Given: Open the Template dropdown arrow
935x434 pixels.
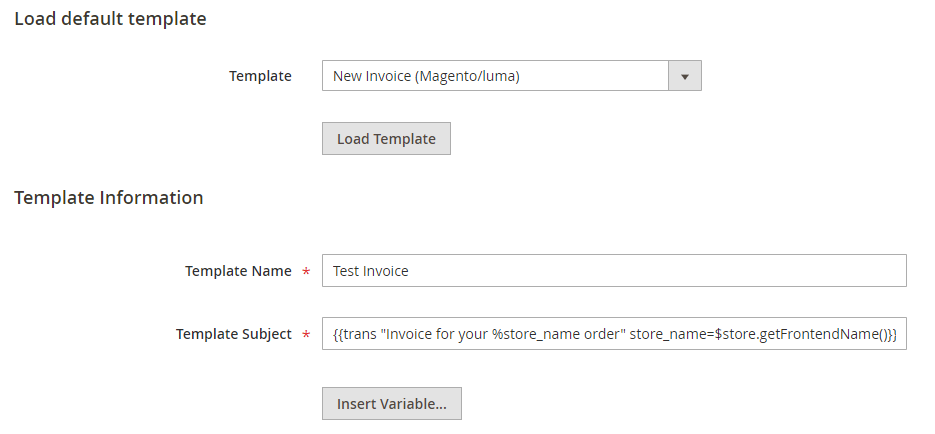Looking at the screenshot, I should [685, 76].
